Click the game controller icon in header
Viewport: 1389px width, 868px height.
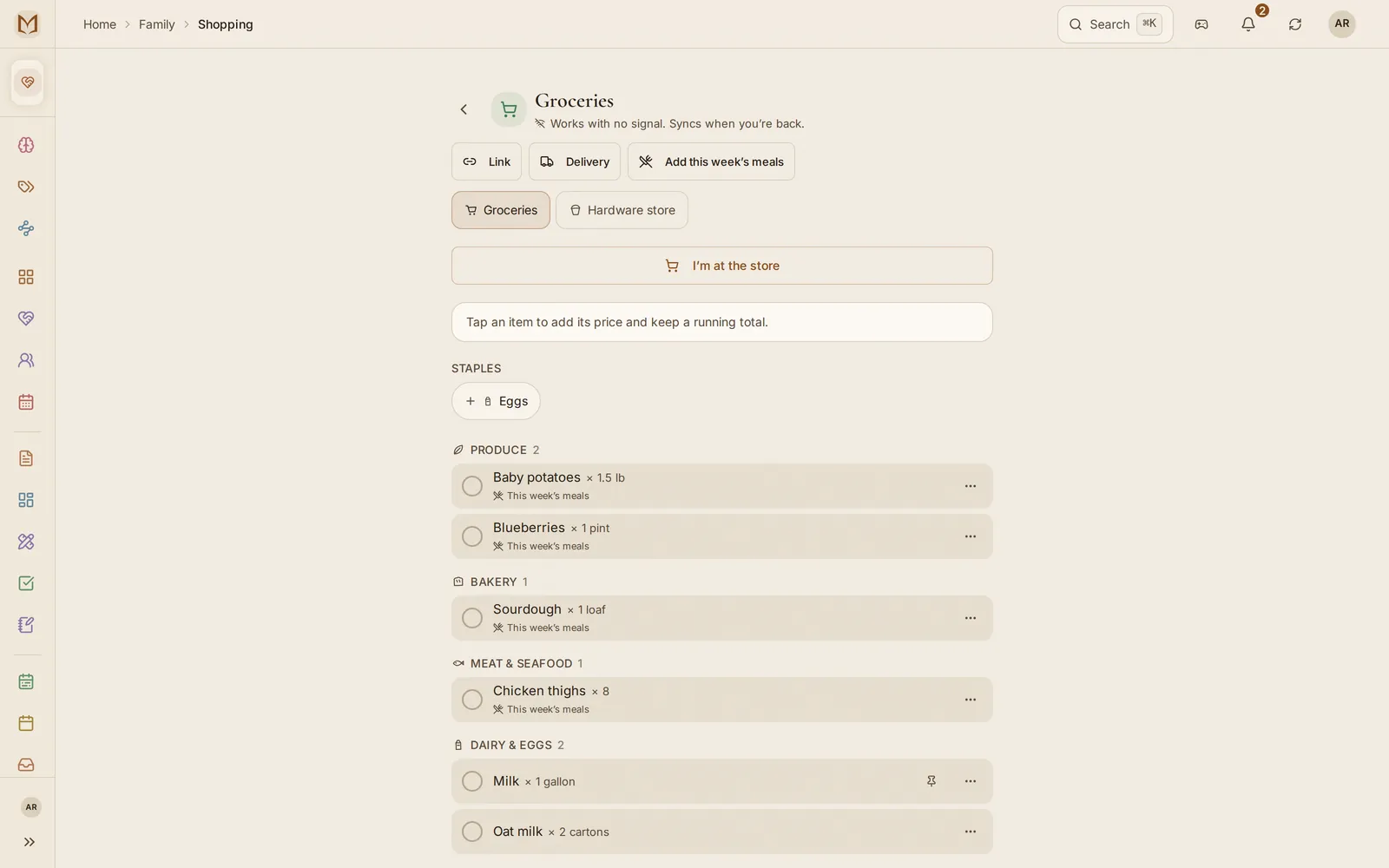click(1201, 24)
